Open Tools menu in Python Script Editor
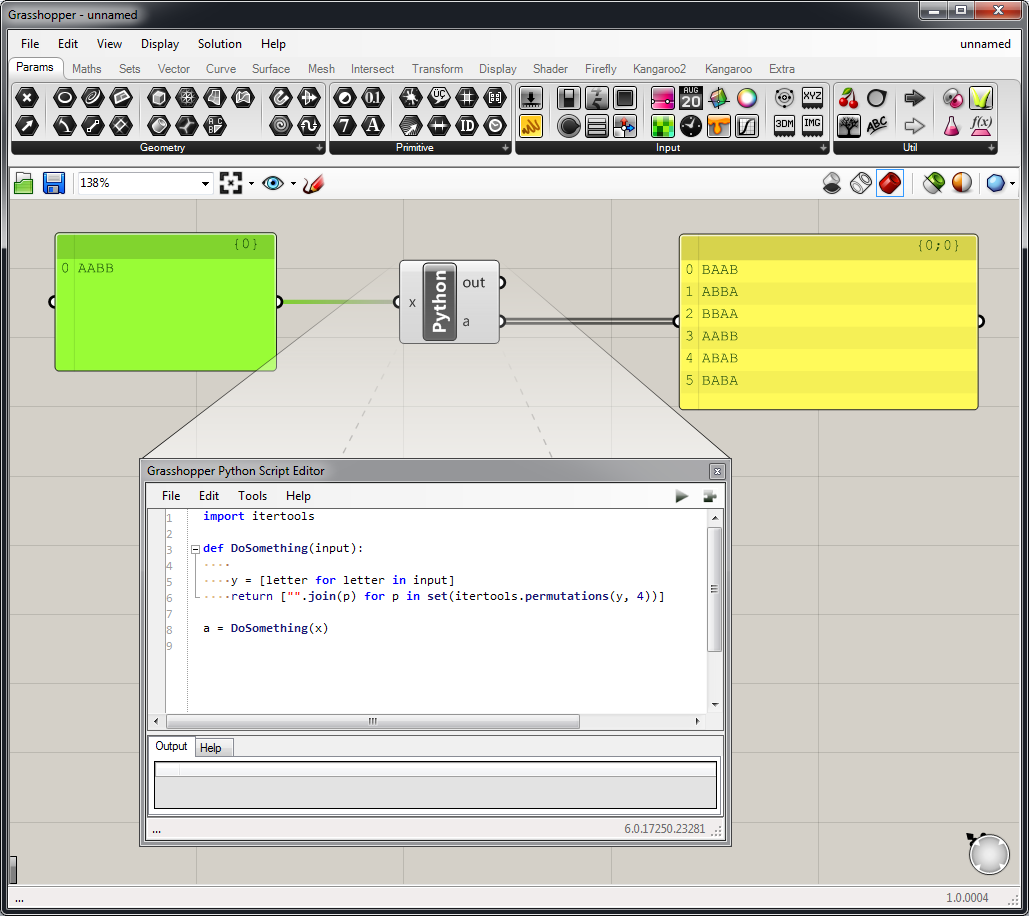Screen dimensions: 1029x916 click(252, 496)
